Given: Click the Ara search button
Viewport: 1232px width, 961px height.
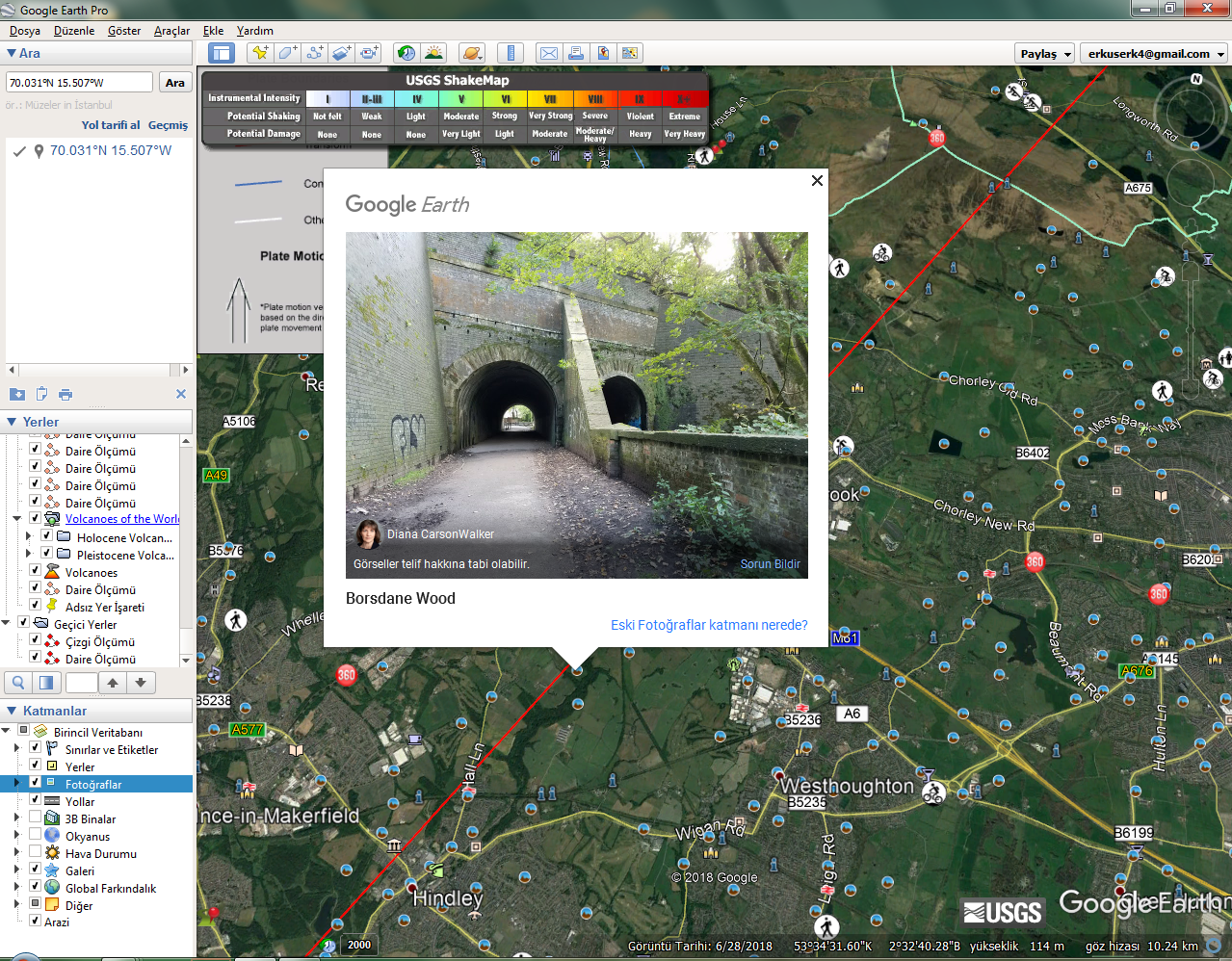Looking at the screenshot, I should click(174, 83).
